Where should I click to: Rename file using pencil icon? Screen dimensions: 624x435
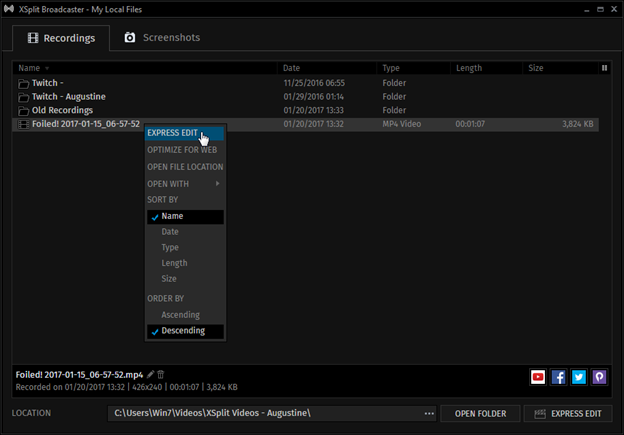(x=150, y=374)
